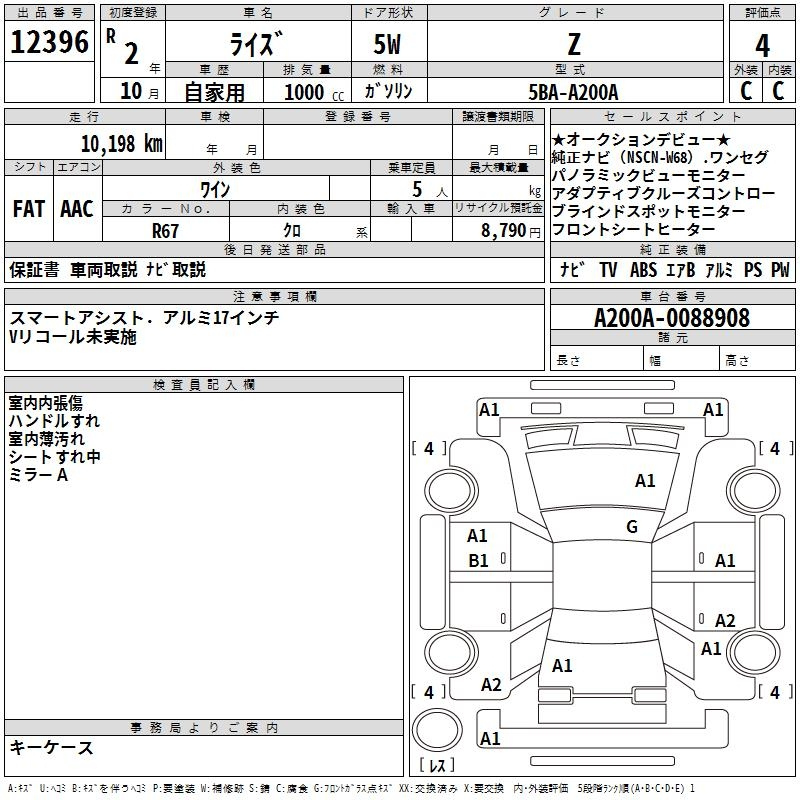
Task: Click the lot number 12396
Action: (x=49, y=42)
